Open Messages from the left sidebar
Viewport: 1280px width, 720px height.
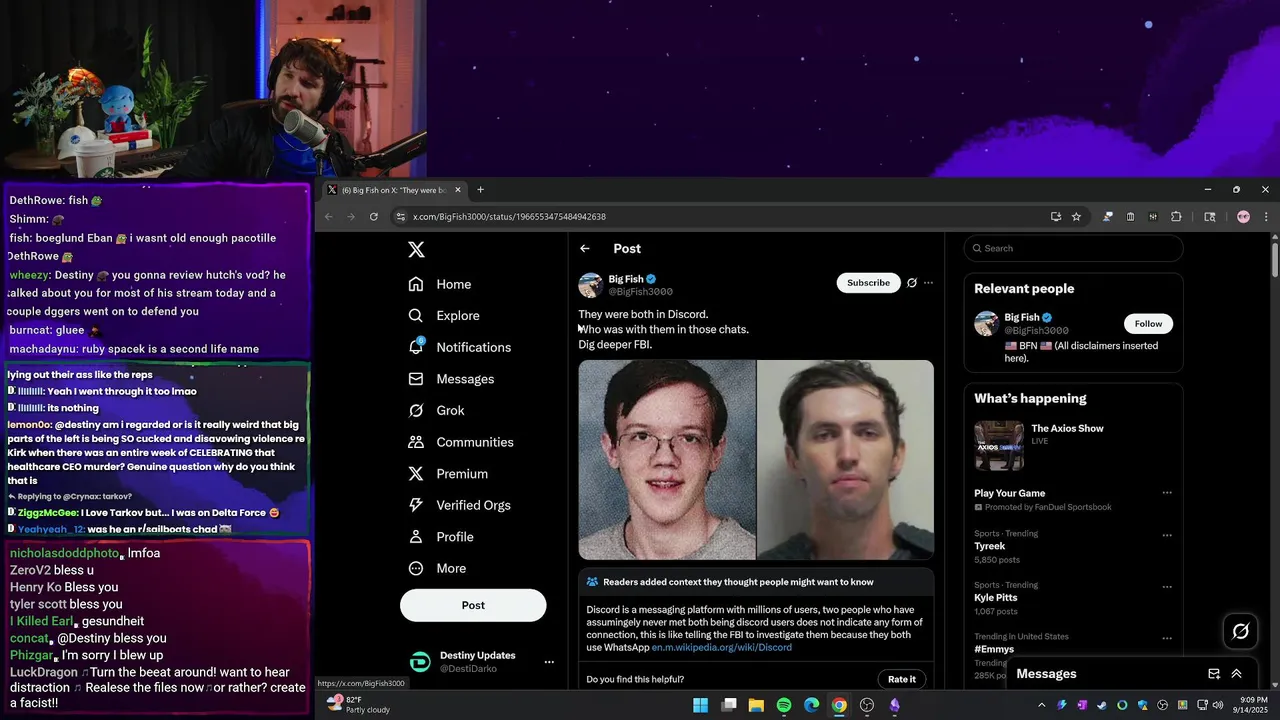[451, 379]
